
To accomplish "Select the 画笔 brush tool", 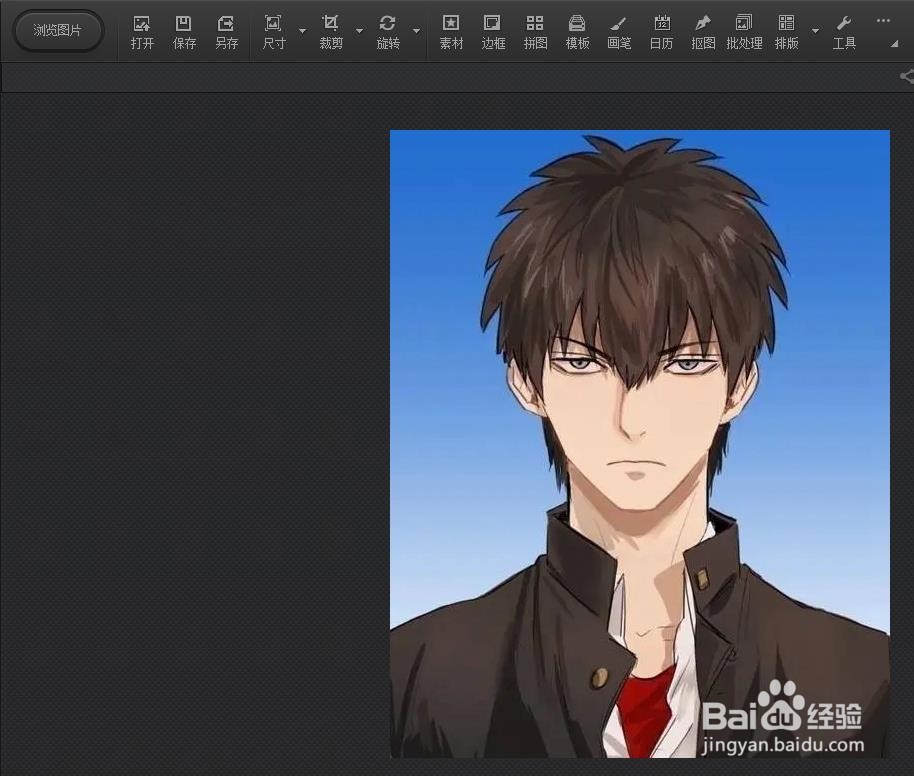I will tap(618, 32).
